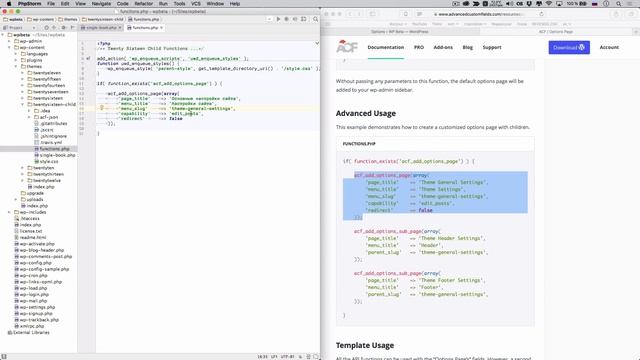640x360 pixels.
Task: Click the Run button in PhpStorm toolbar
Action: coord(278,19)
